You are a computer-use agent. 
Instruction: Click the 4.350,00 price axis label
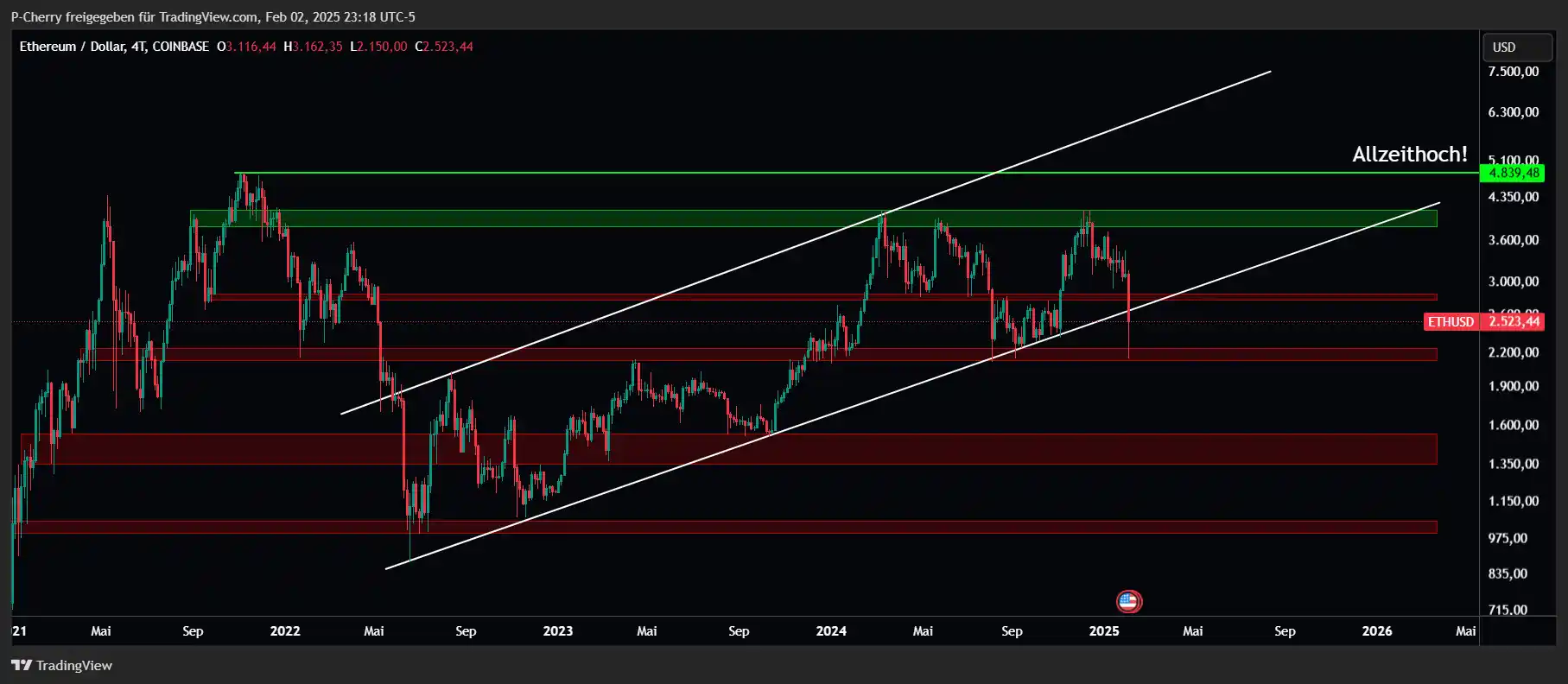pos(1514,197)
